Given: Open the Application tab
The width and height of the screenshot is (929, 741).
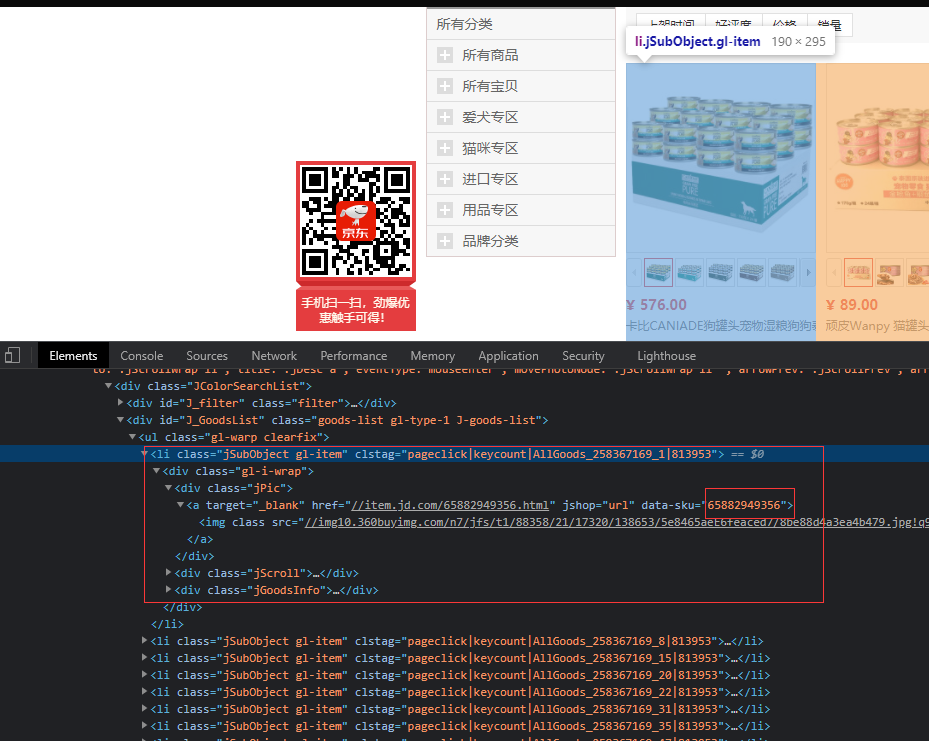Looking at the screenshot, I should point(508,355).
